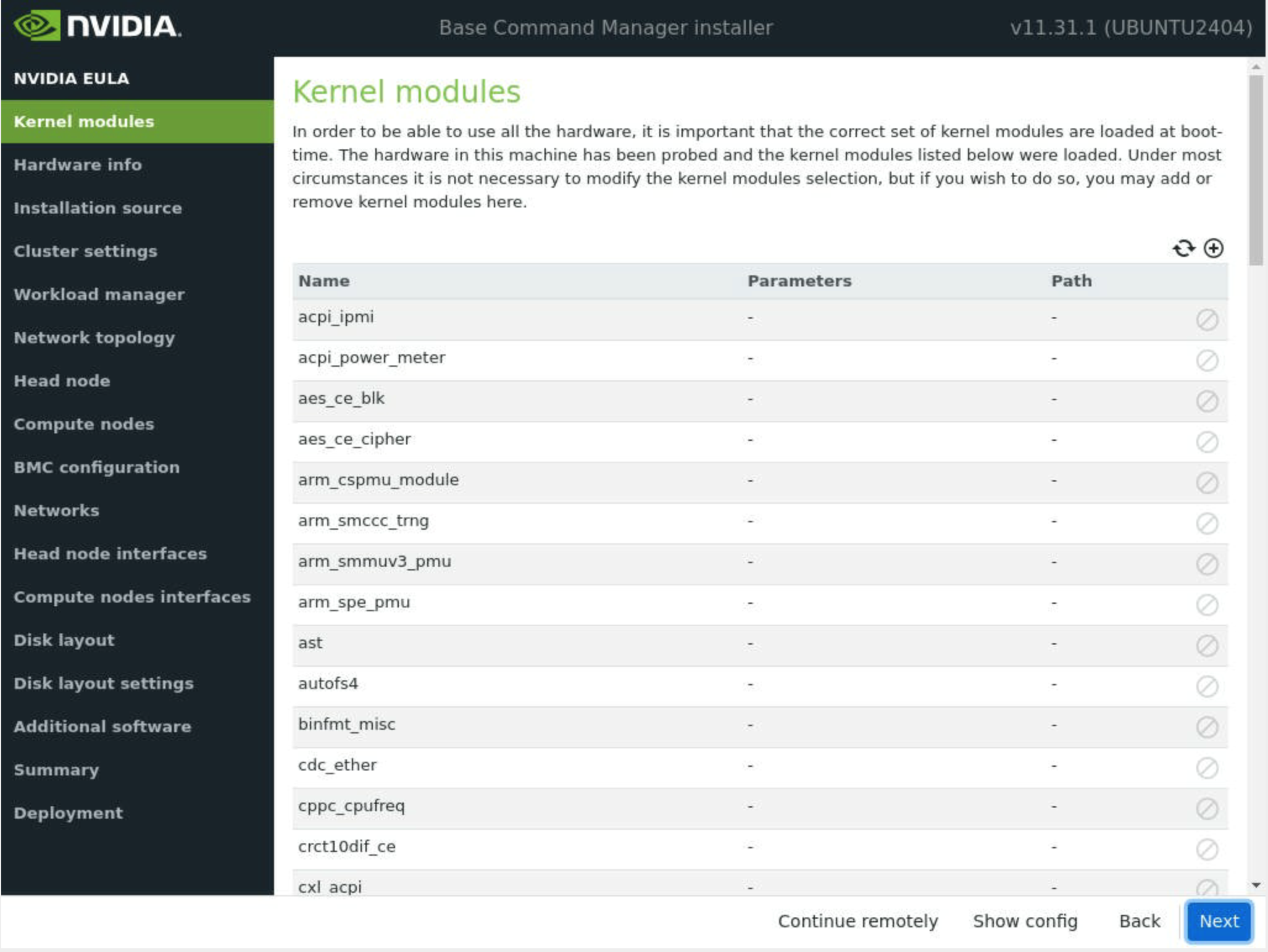Click the Back button

(1139, 921)
